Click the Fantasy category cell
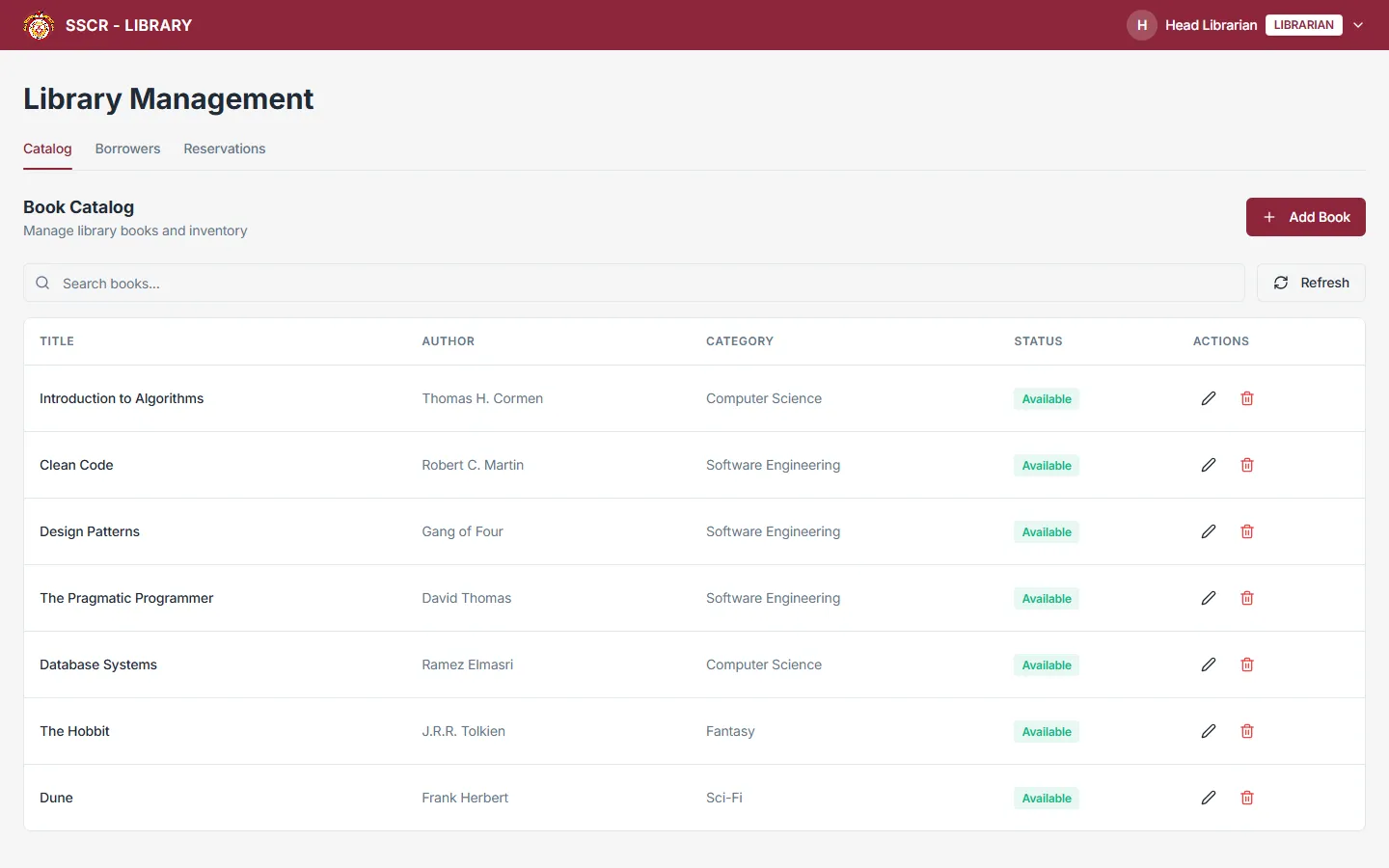Image resolution: width=1389 pixels, height=868 pixels. (x=730, y=731)
